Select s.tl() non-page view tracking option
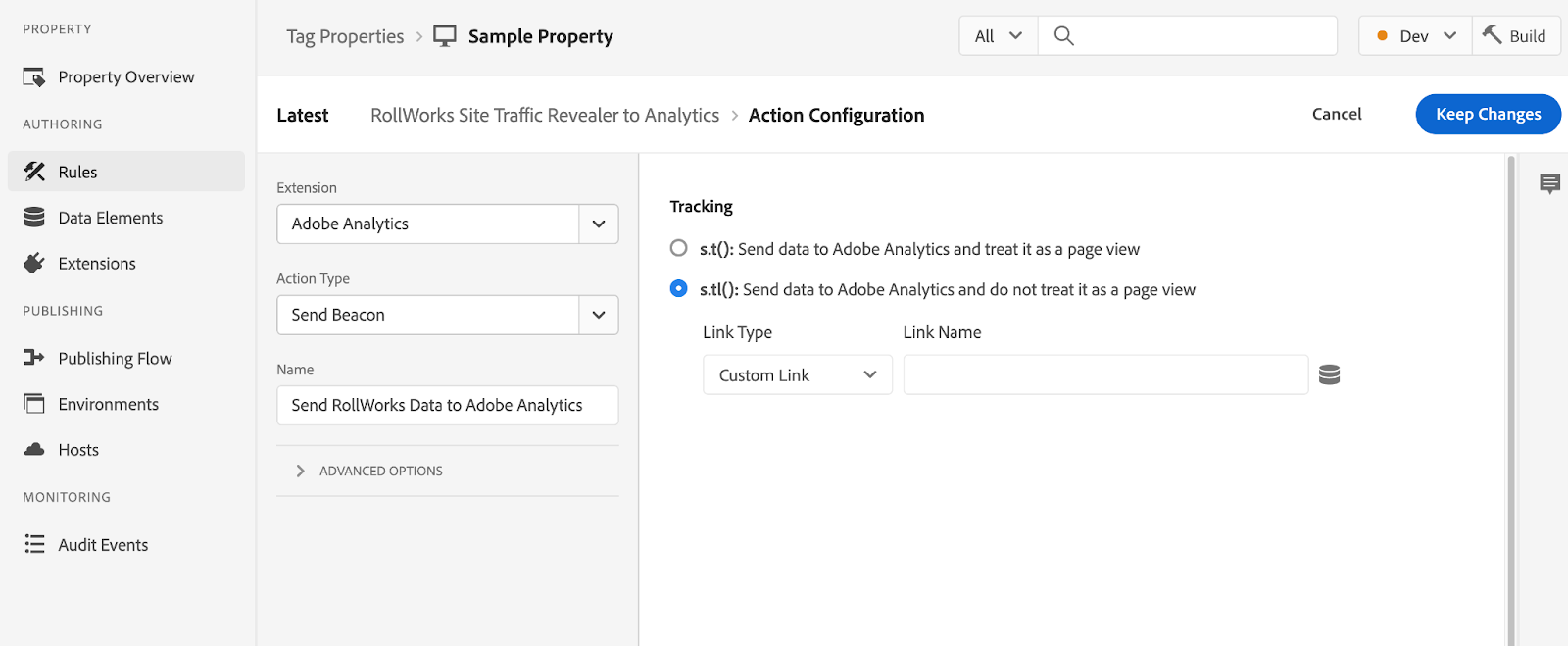Viewport: 1568px width, 646px height. click(x=678, y=288)
